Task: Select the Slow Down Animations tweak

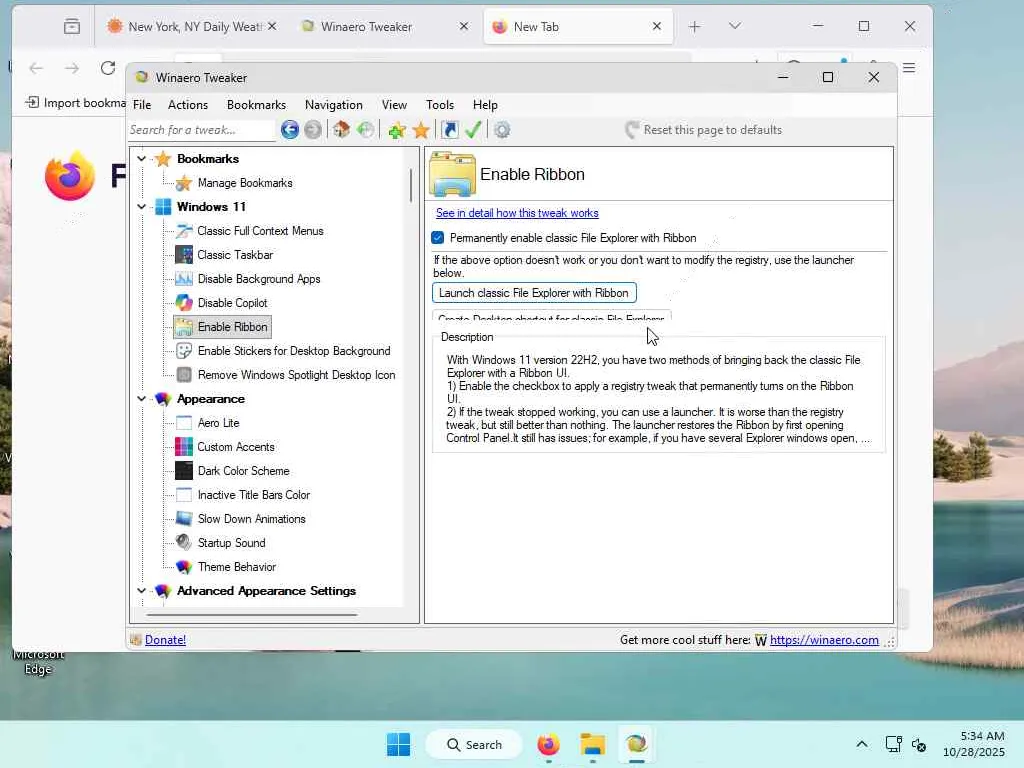Action: (x=251, y=519)
